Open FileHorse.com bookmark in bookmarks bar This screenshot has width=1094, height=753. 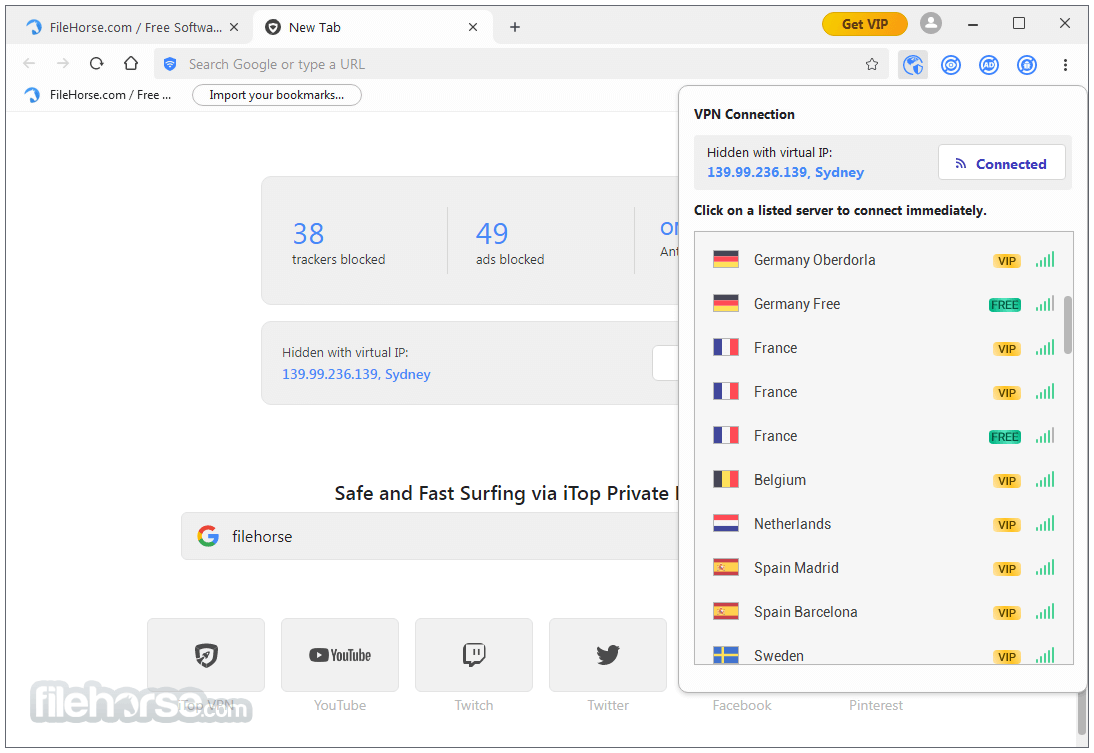98,95
